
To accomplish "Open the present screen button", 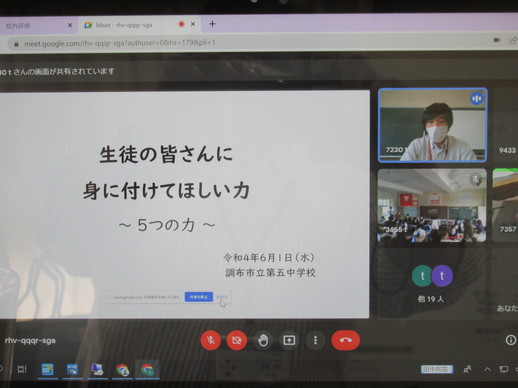I will (289, 340).
